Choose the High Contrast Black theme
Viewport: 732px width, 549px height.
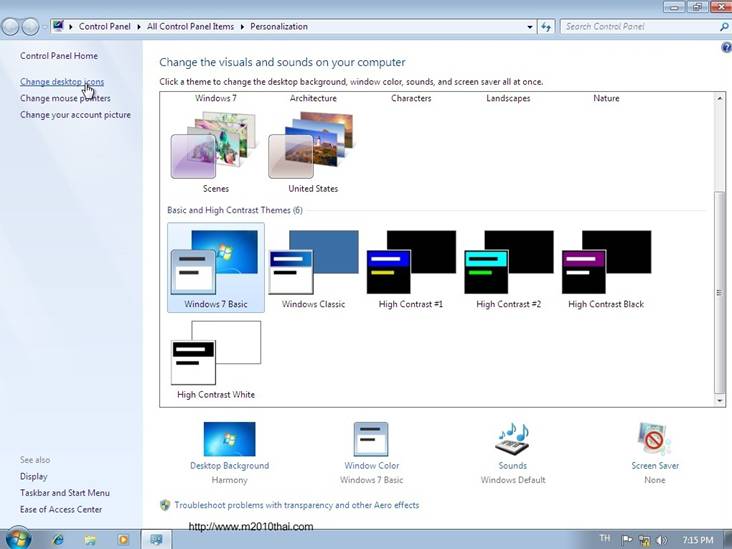(x=606, y=267)
